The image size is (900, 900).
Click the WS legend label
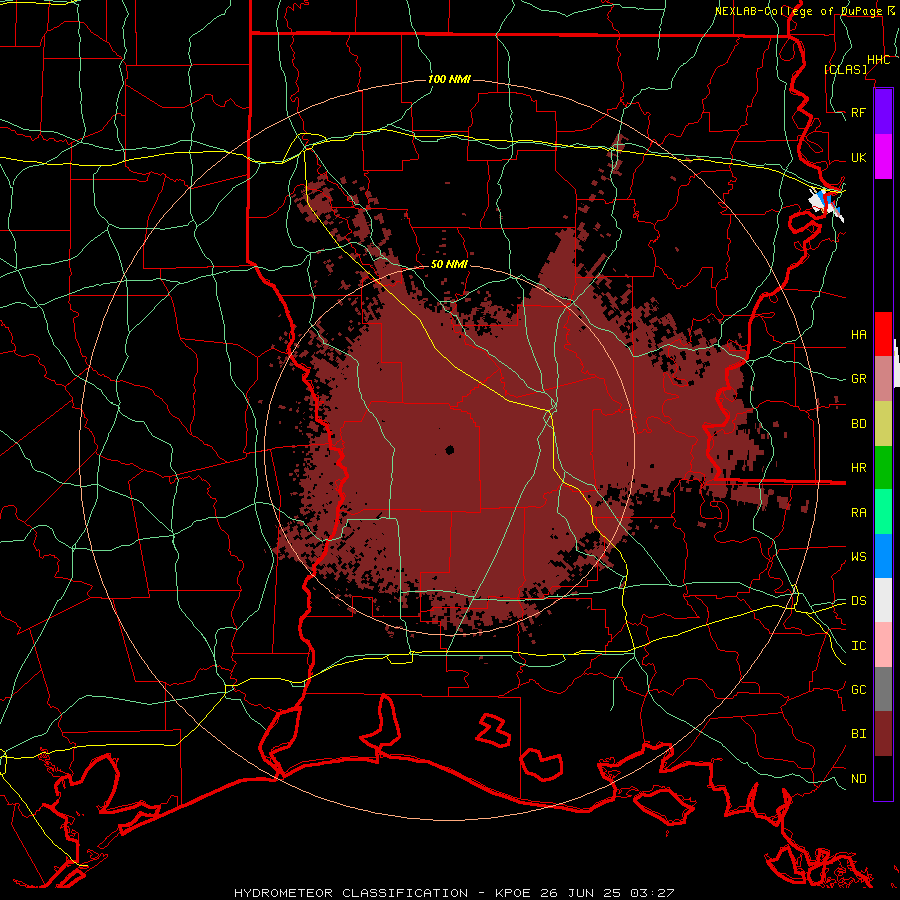tap(859, 556)
